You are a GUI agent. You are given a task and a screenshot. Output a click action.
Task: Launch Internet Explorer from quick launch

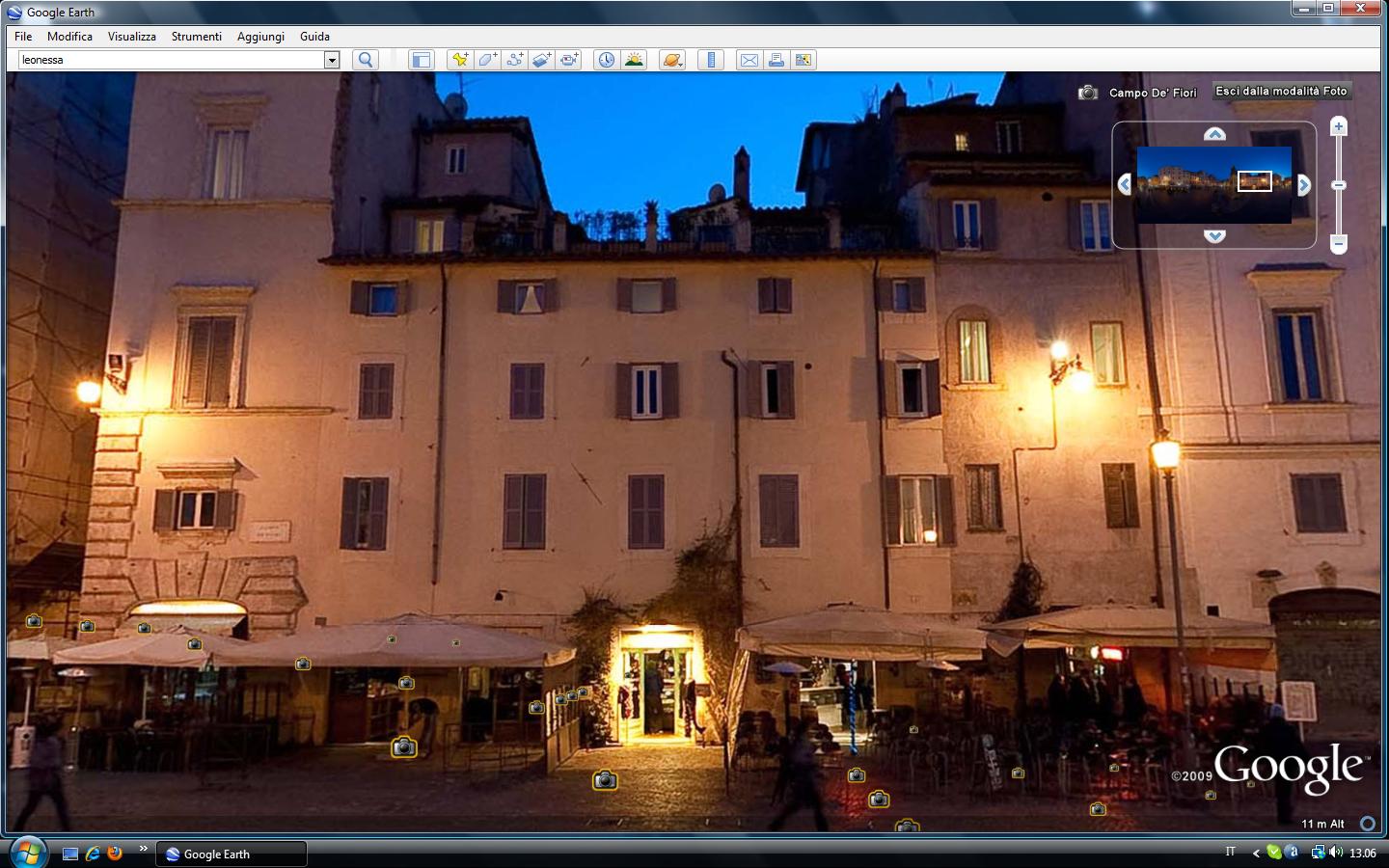(93, 854)
